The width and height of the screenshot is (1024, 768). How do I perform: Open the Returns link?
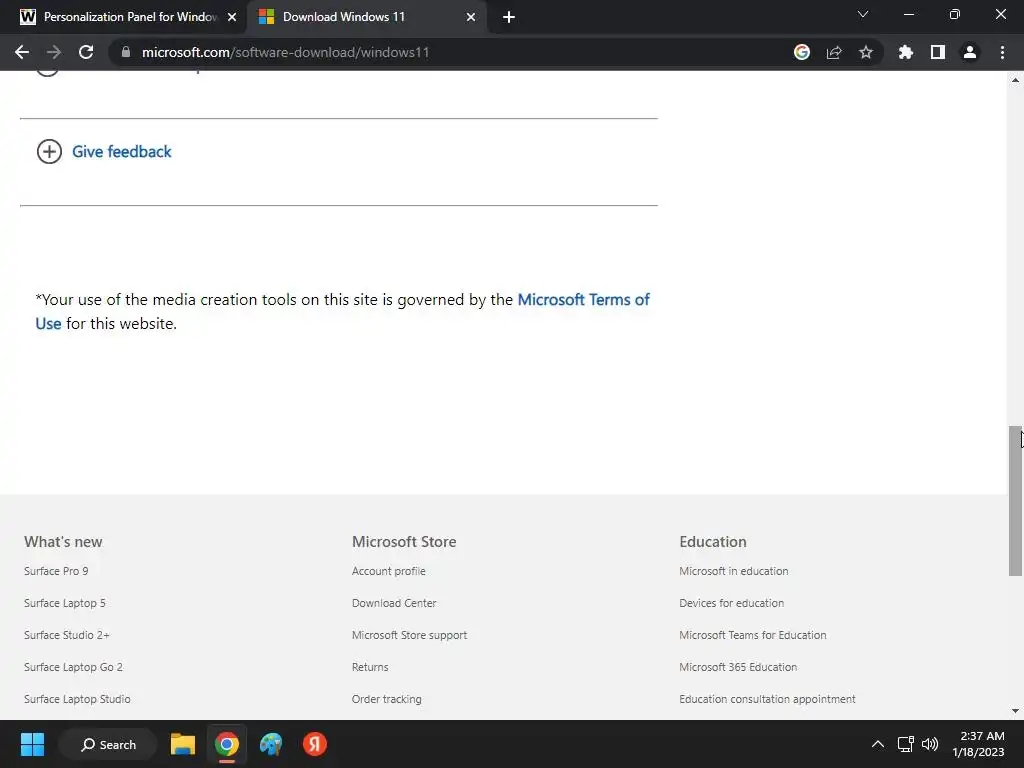370,667
